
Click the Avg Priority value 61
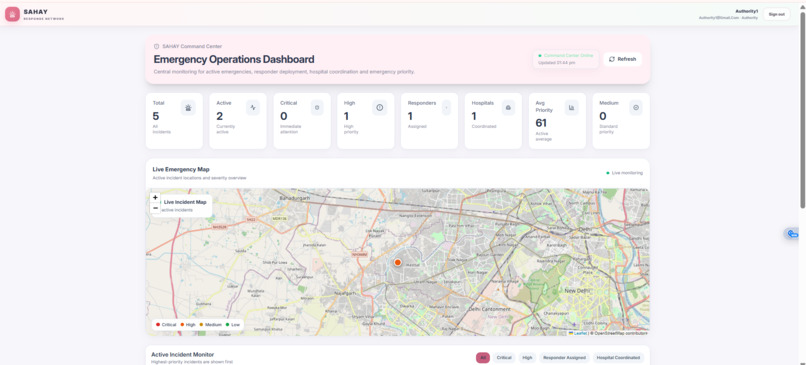541,123
